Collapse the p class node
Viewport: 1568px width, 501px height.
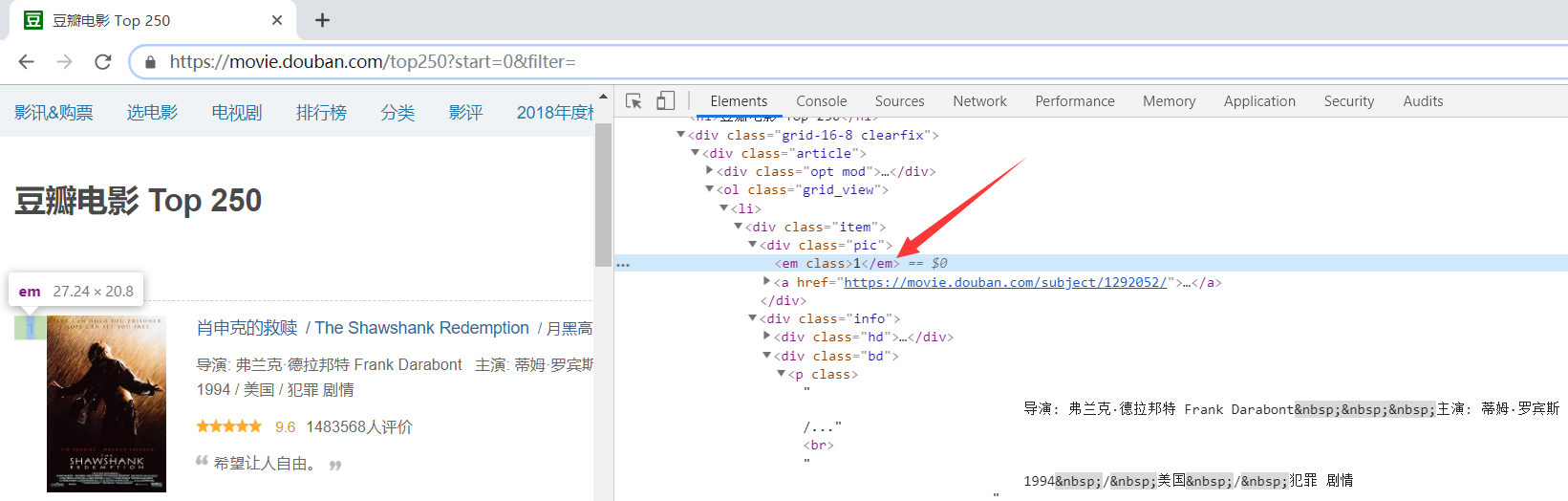tap(781, 374)
